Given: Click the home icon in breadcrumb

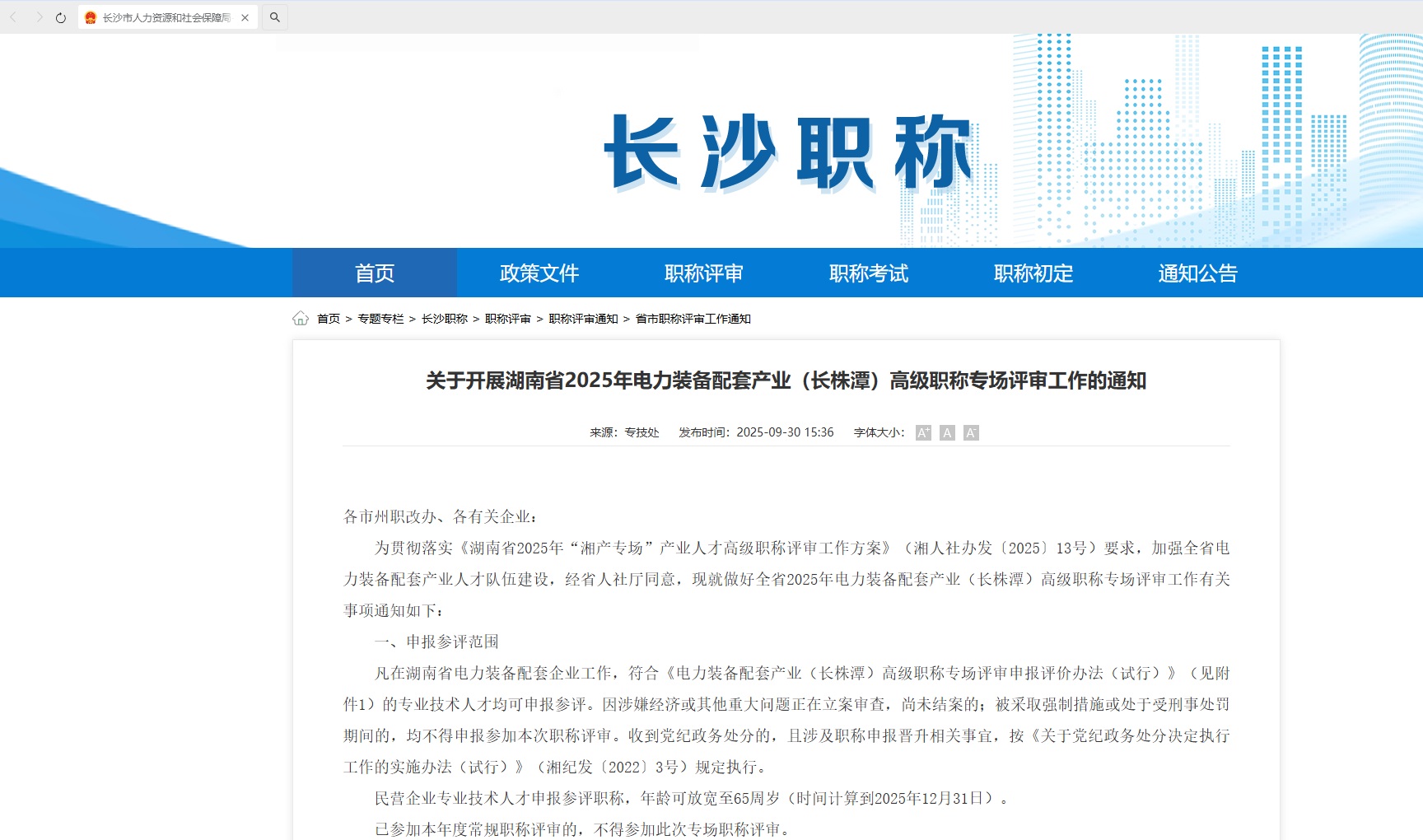Looking at the screenshot, I should click(301, 319).
